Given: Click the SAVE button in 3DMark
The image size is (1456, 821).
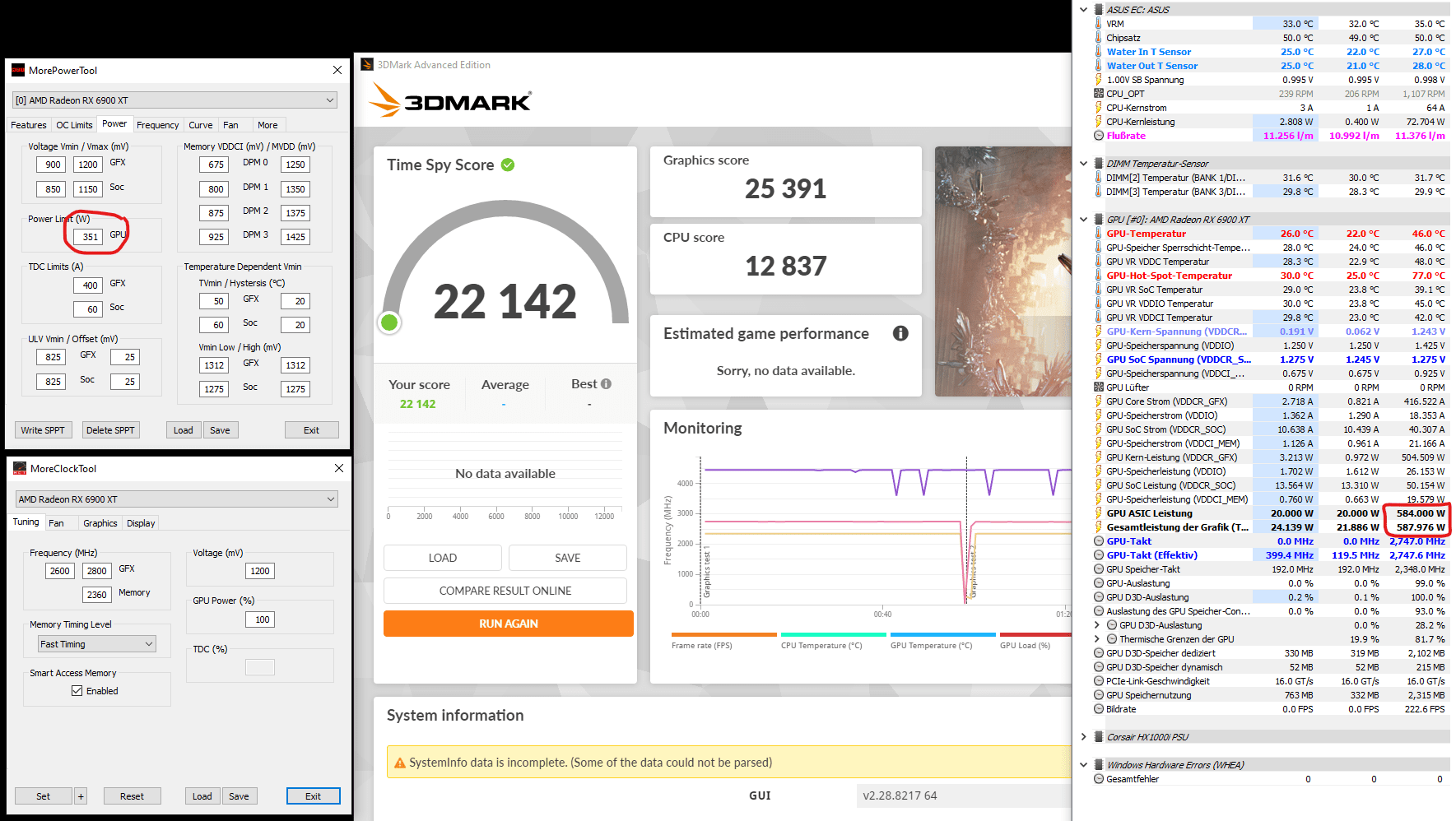Looking at the screenshot, I should (568, 558).
